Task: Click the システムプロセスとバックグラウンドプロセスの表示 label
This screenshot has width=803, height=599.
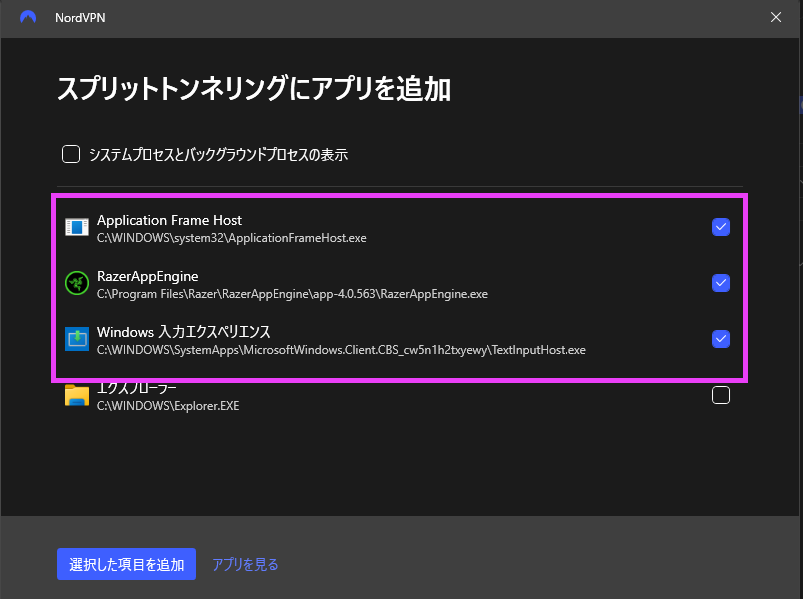Action: coord(219,155)
